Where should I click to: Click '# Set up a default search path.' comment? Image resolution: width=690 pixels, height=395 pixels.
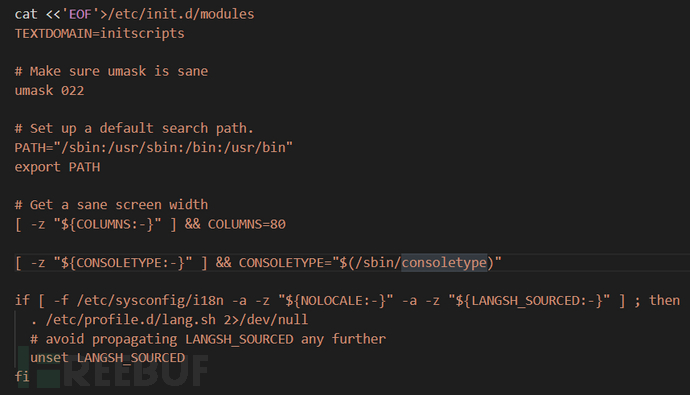click(134, 128)
